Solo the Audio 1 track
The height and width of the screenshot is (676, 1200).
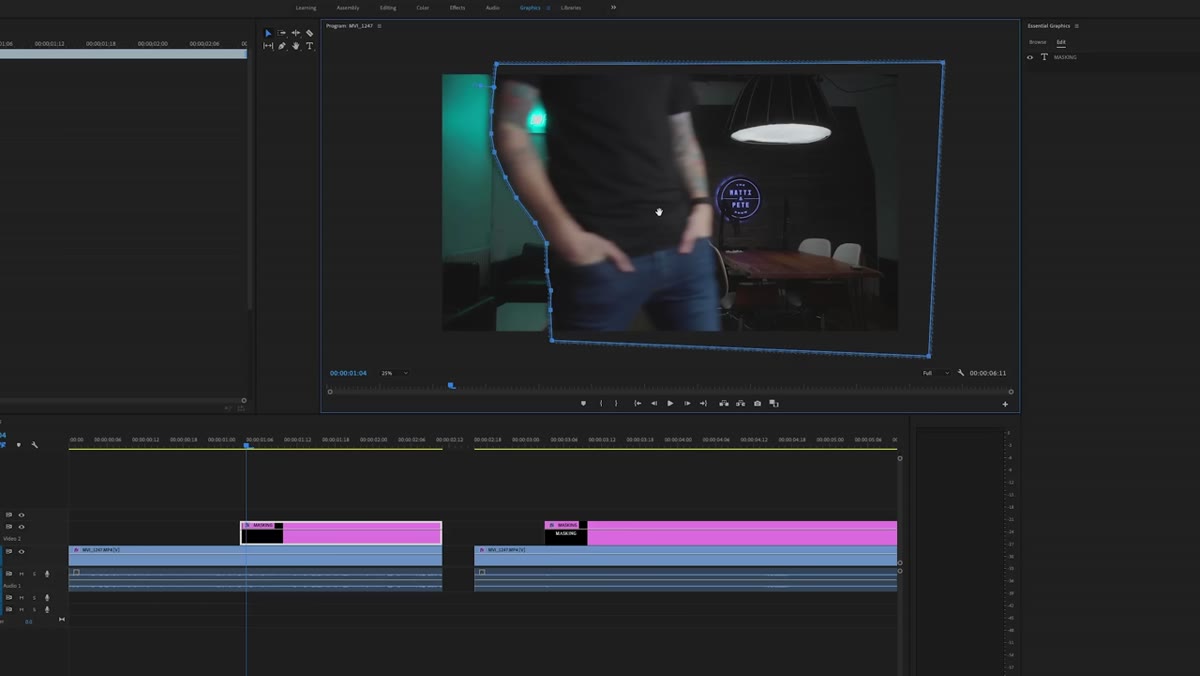pyautogui.click(x=34, y=574)
